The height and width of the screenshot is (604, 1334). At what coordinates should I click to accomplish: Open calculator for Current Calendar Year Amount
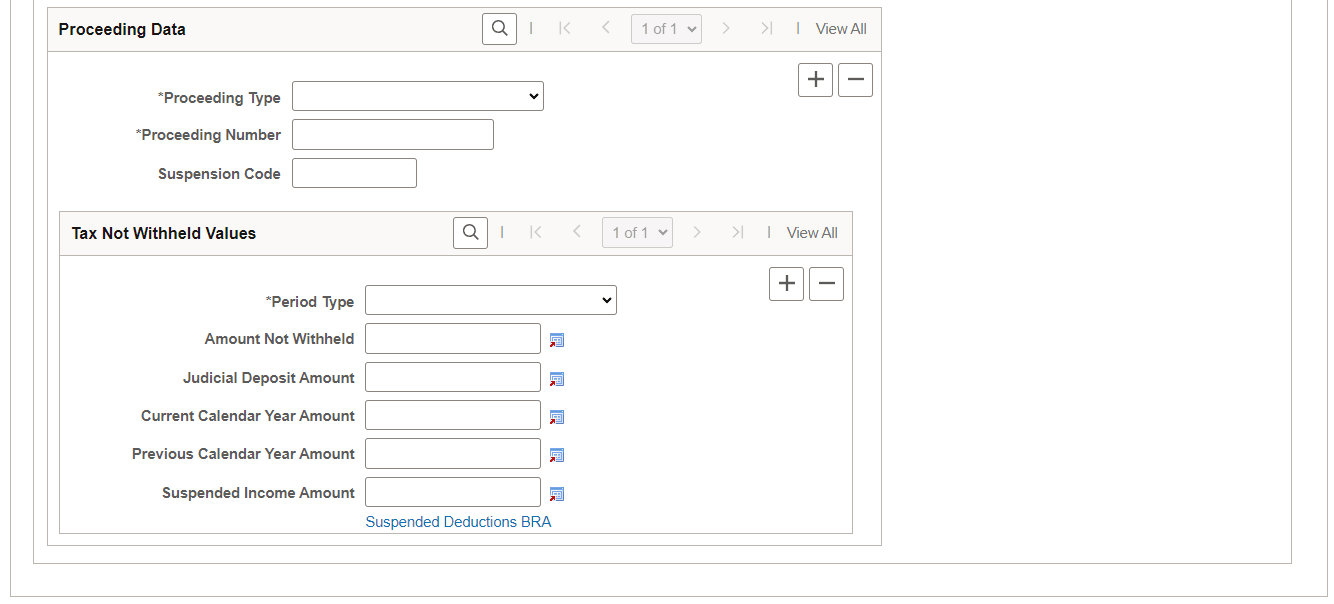click(557, 417)
